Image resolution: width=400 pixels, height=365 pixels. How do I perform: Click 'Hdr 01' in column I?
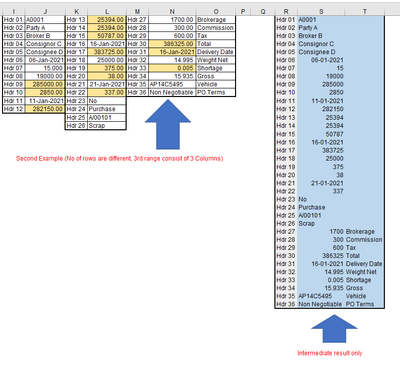point(13,20)
